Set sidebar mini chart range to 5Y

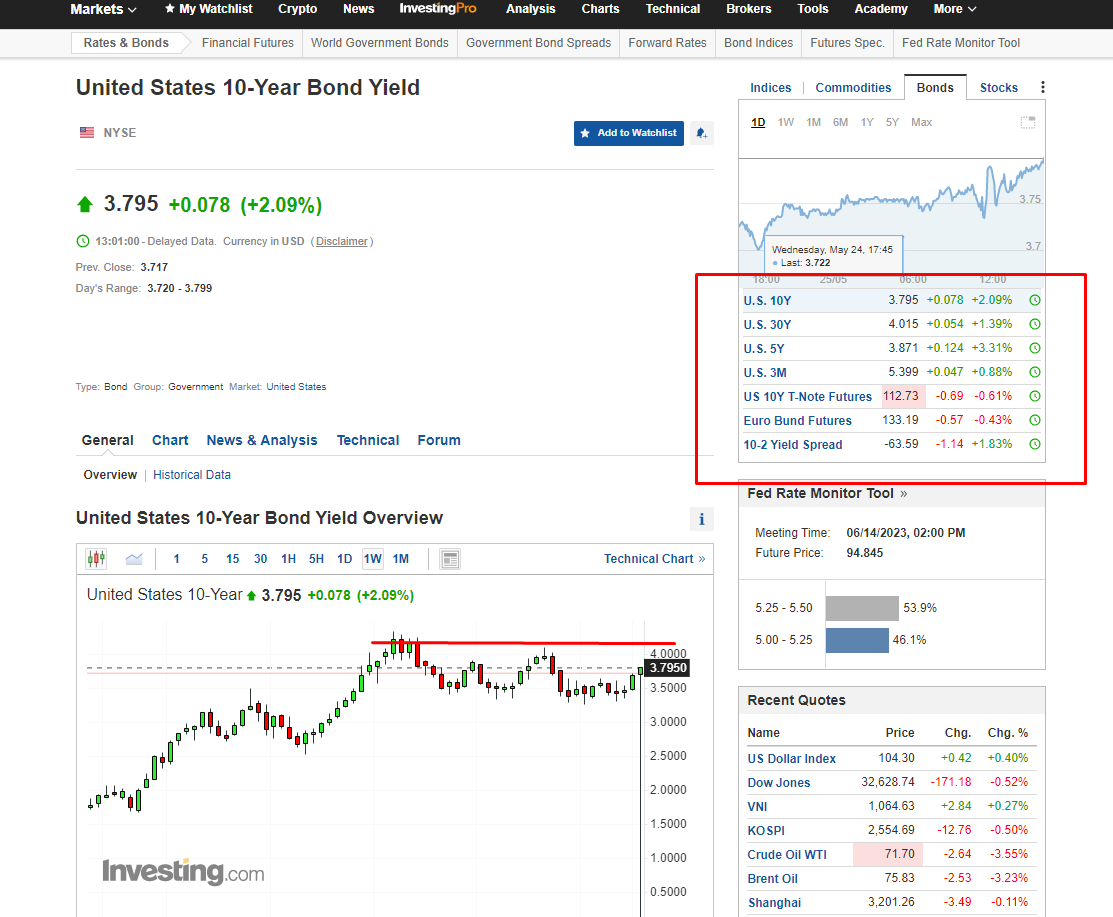(x=892, y=122)
